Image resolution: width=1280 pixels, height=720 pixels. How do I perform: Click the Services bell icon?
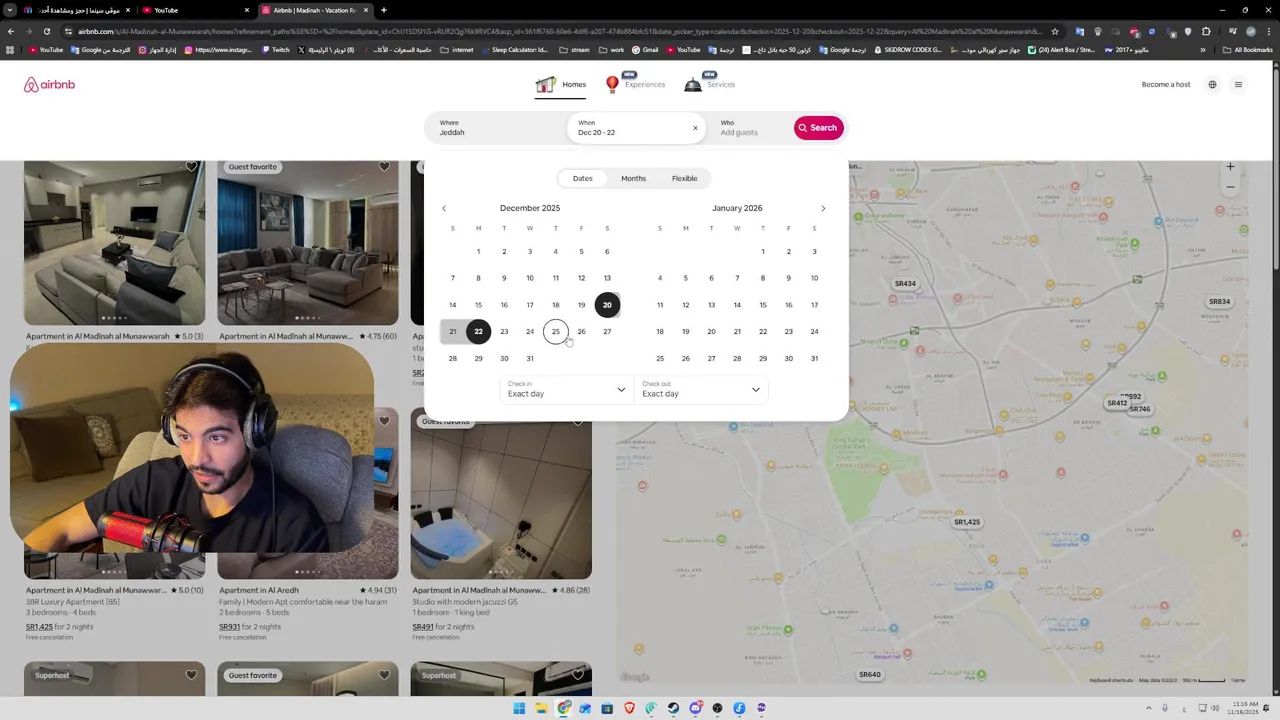point(692,85)
